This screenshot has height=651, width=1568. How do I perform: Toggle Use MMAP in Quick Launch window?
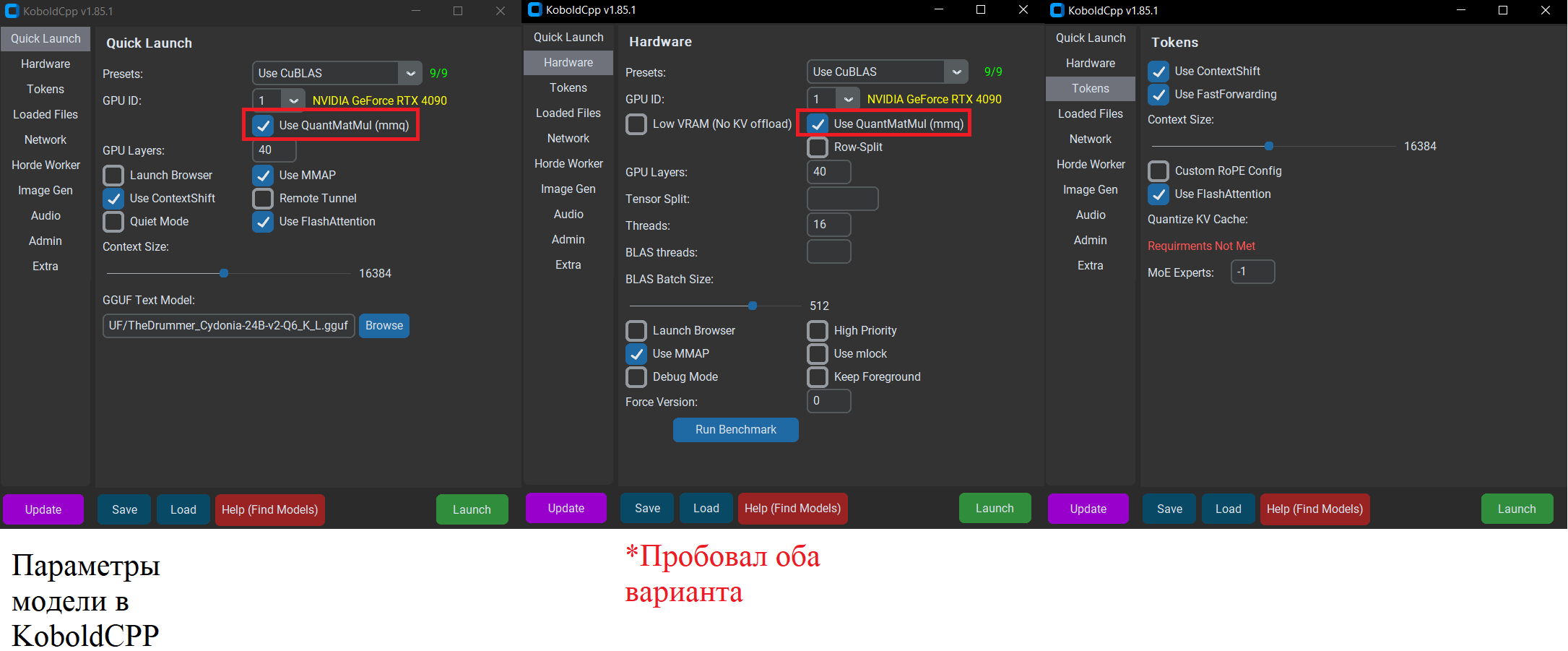263,176
